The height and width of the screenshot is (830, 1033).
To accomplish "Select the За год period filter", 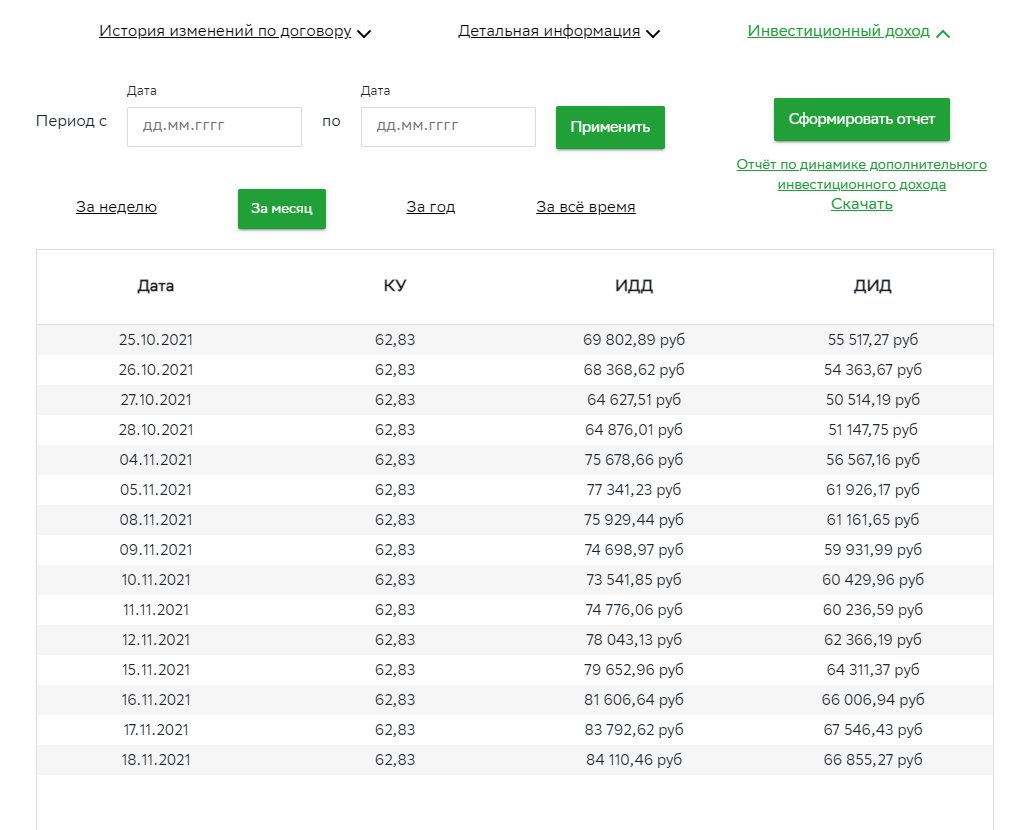I will [431, 207].
